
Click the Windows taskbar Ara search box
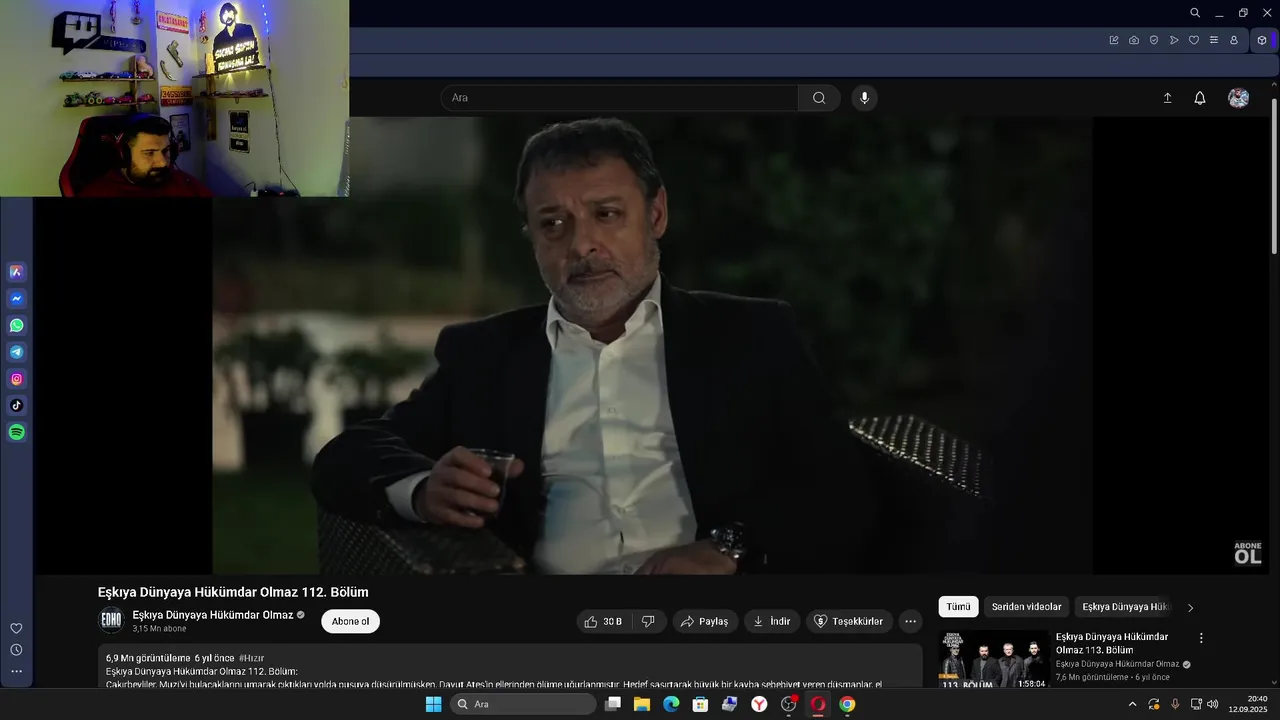point(523,704)
